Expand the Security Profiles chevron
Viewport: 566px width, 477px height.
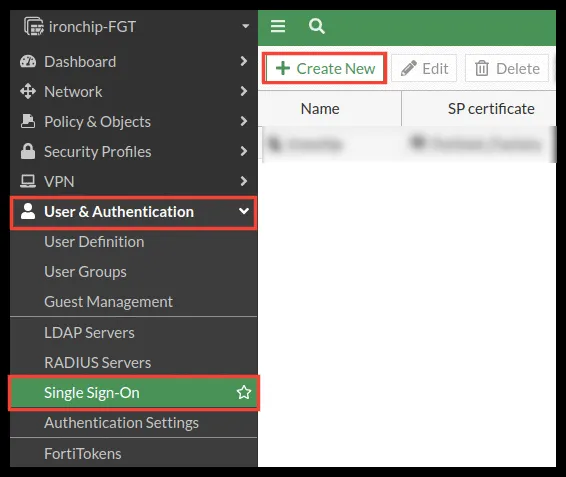(x=244, y=151)
